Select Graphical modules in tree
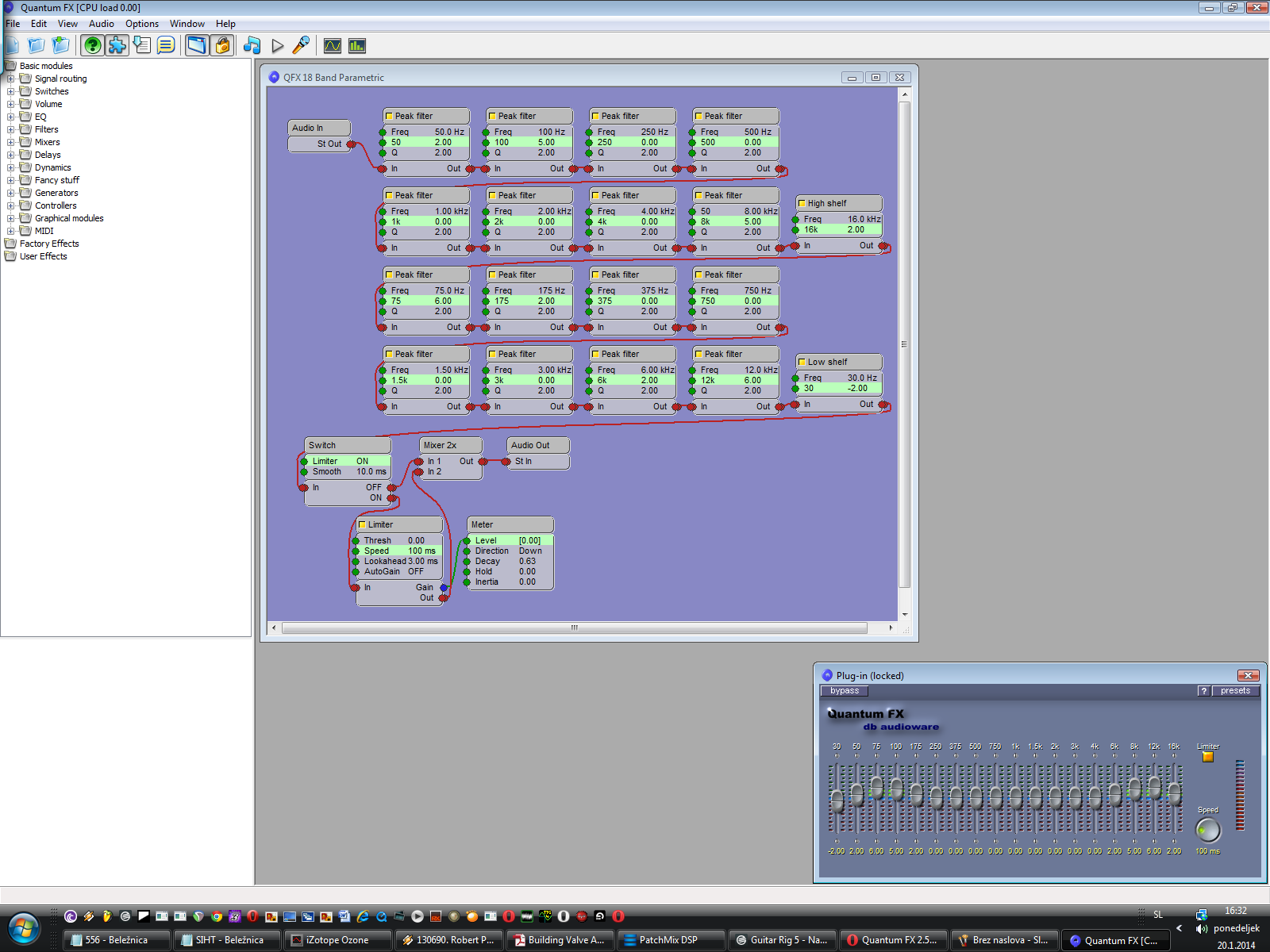1270x952 pixels. (x=69, y=218)
